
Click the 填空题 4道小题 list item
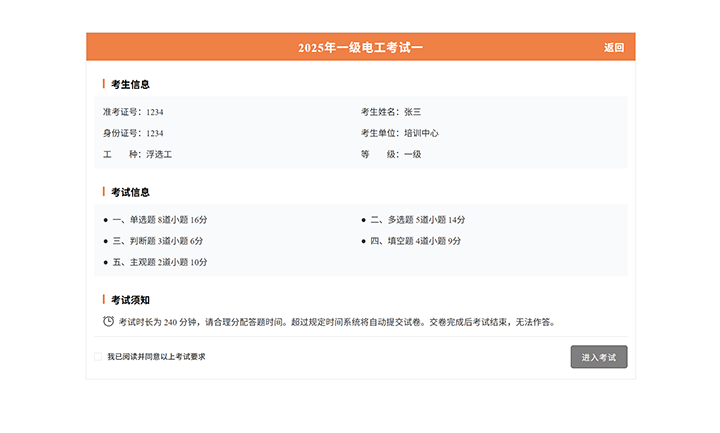tap(415, 241)
